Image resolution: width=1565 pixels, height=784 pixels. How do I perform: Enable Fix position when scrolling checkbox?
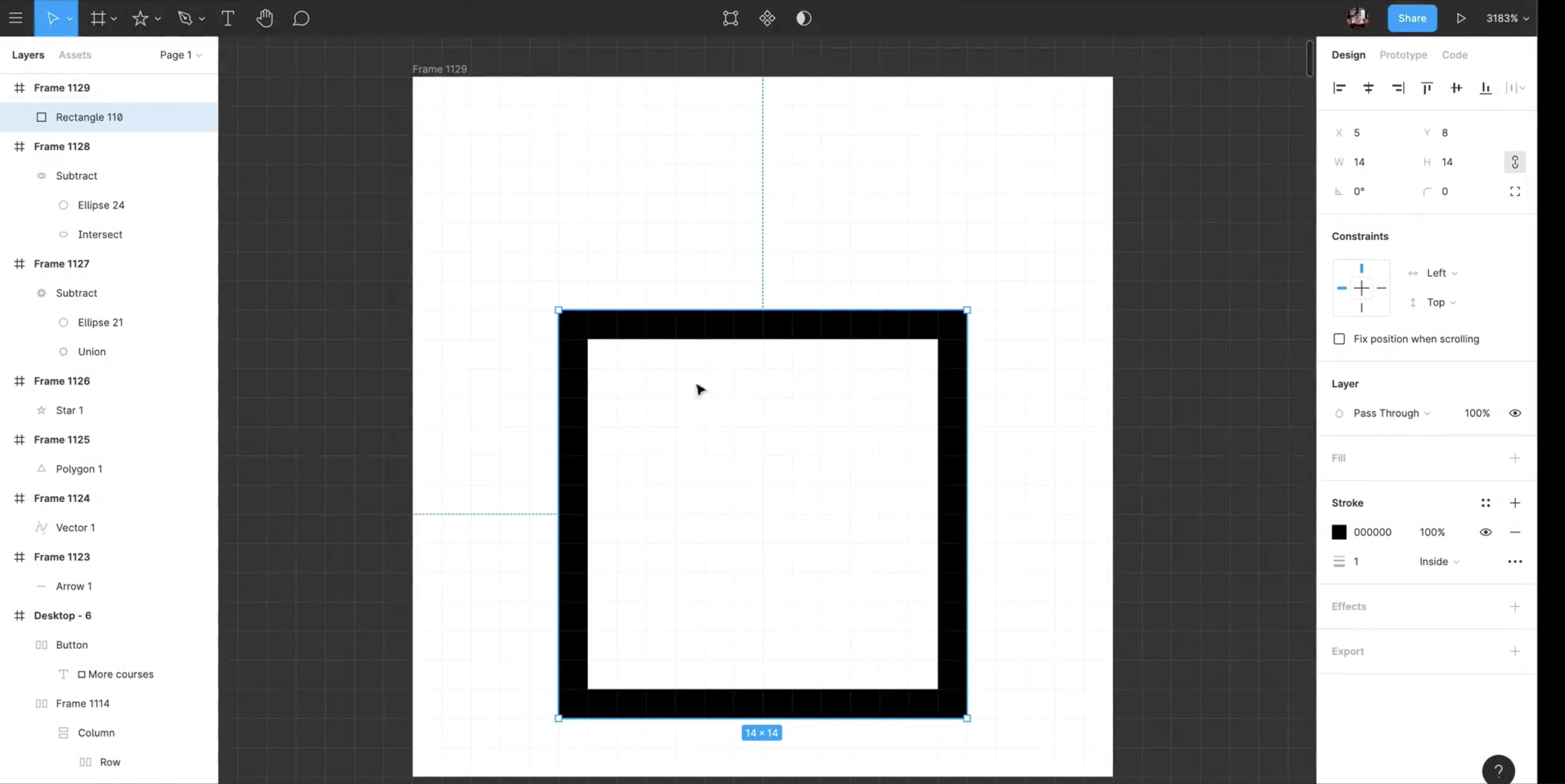click(x=1339, y=339)
